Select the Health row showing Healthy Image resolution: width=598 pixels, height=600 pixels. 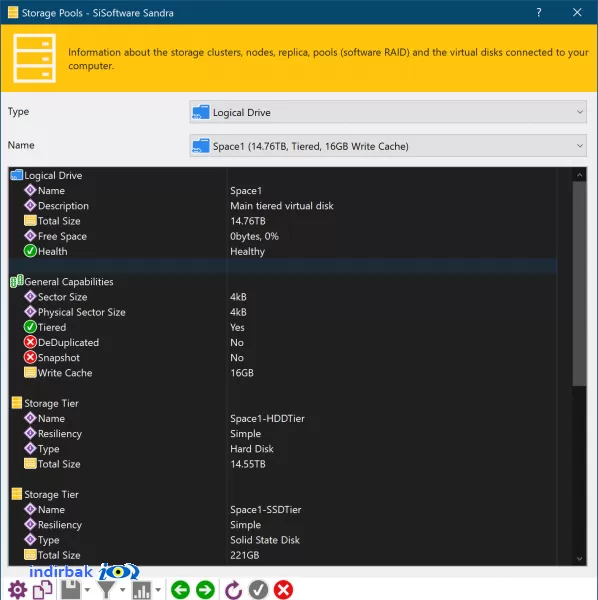click(x=283, y=251)
